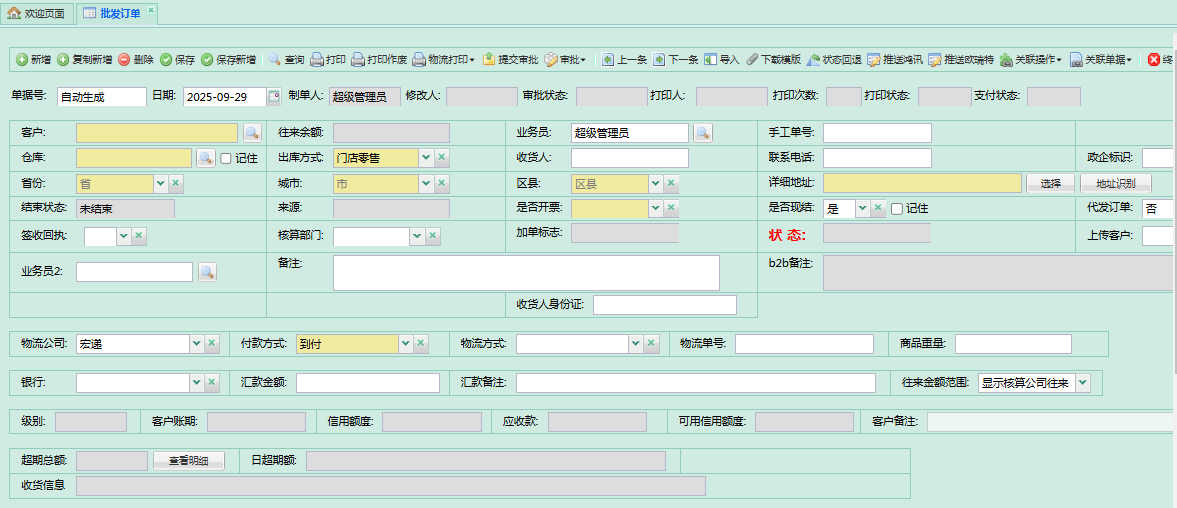Open the 物流公司 dropdown list

click(196, 344)
